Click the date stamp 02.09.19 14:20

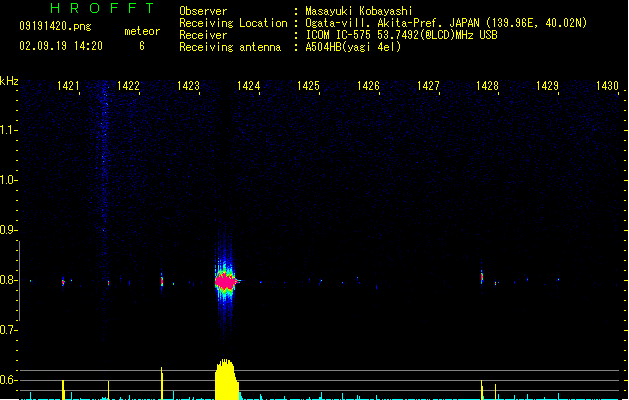tap(61, 46)
